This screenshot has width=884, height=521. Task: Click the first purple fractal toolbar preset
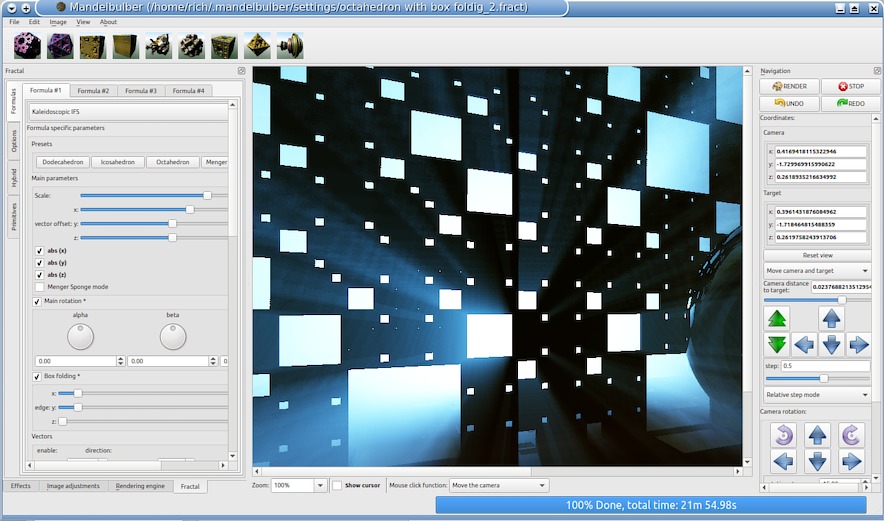click(x=27, y=46)
